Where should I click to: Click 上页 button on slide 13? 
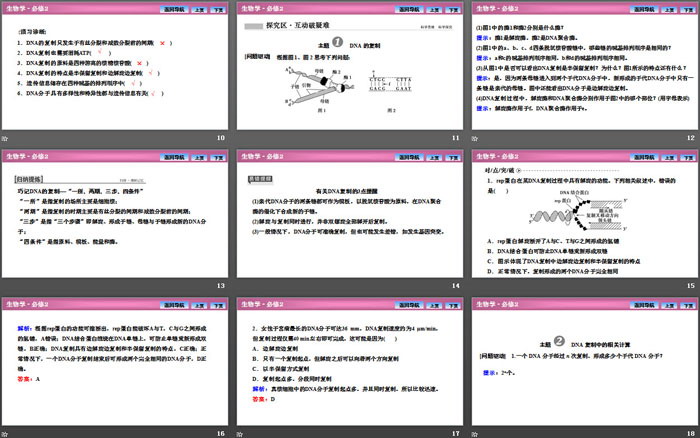199,157
